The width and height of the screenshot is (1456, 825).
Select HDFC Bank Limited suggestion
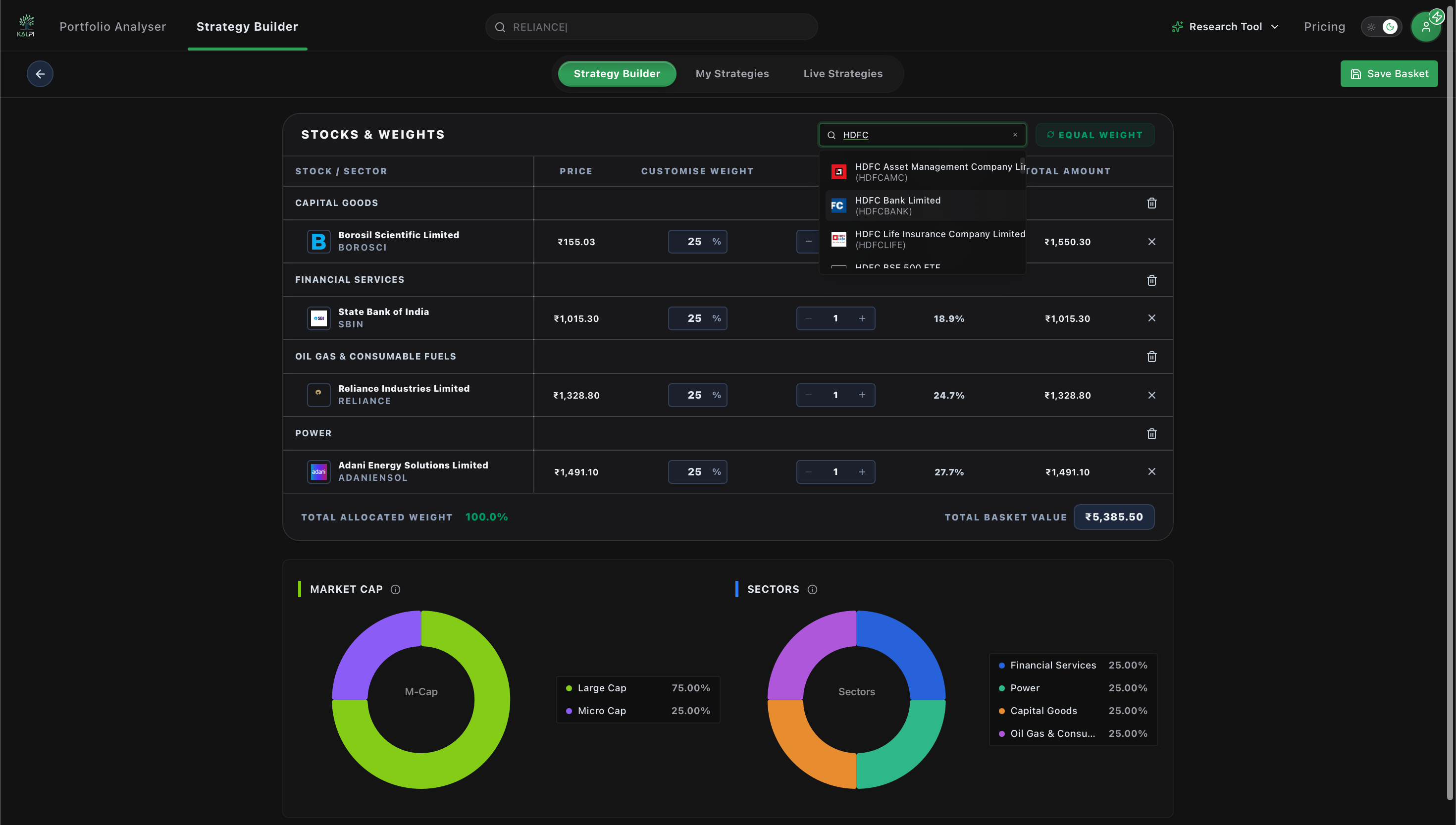(x=925, y=206)
